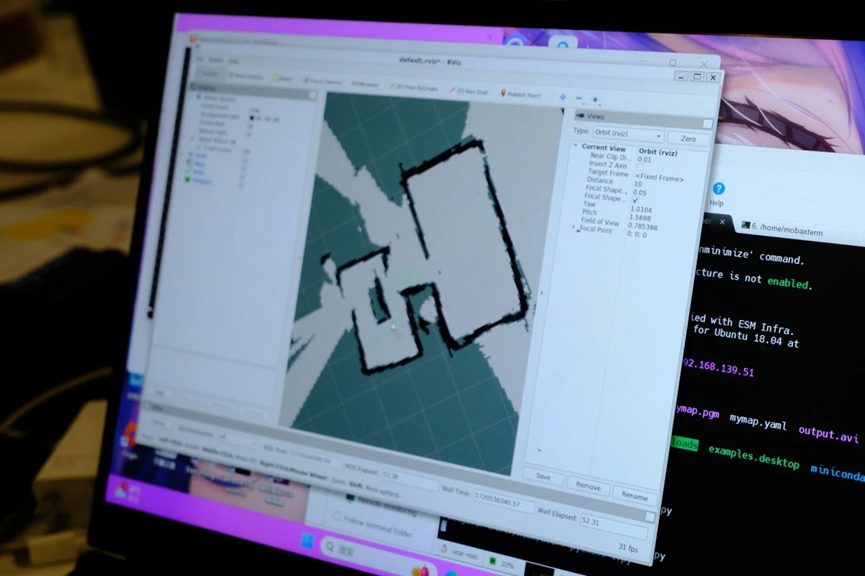Open the Panels menu in RViz
The height and width of the screenshot is (576, 865).
(x=216, y=60)
